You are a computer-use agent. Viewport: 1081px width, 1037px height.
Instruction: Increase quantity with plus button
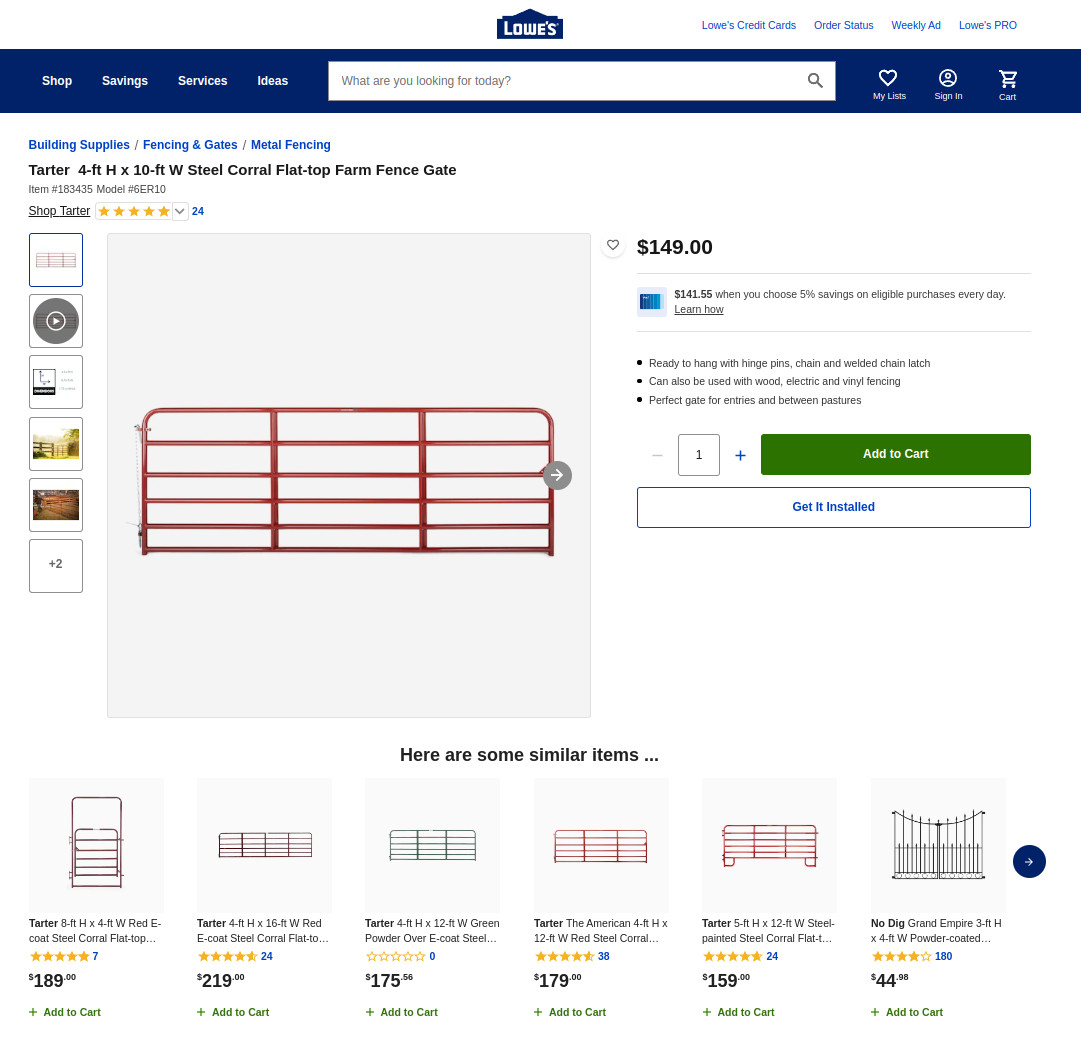coord(740,455)
